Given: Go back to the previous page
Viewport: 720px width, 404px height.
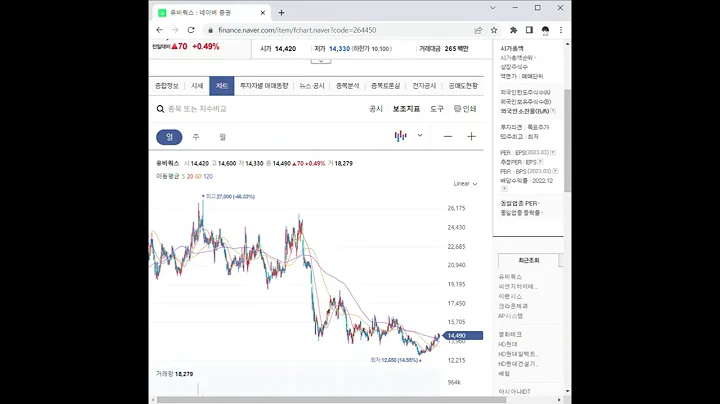Looking at the screenshot, I should (x=159, y=30).
